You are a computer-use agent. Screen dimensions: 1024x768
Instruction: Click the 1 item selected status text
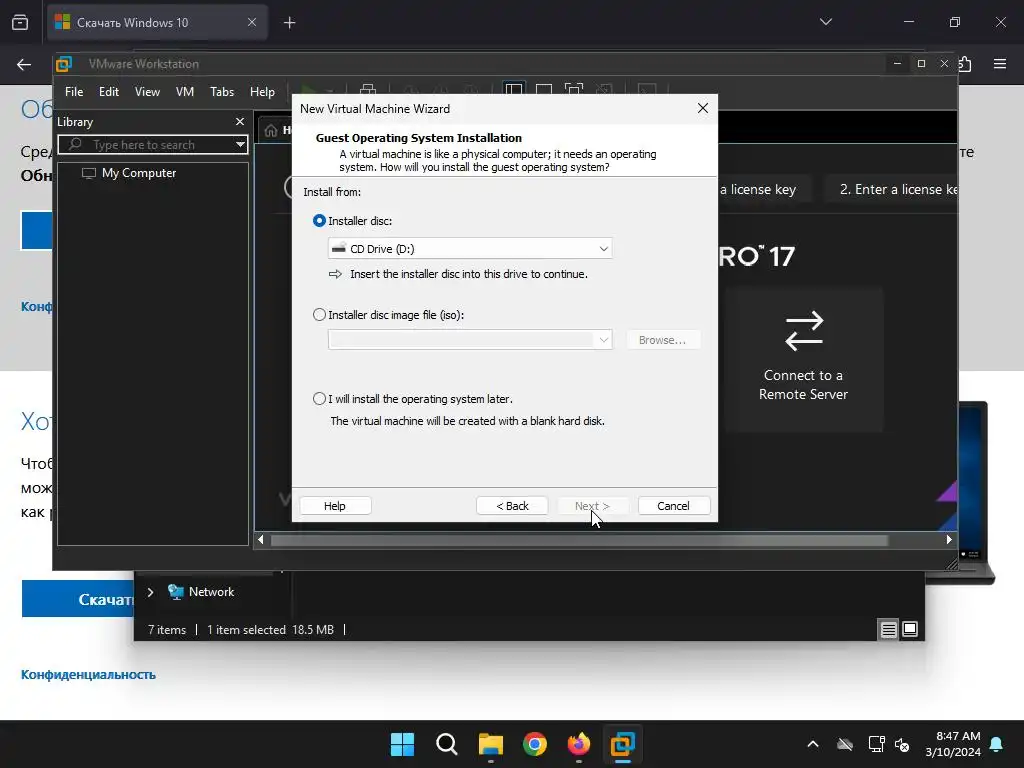[x=246, y=630]
